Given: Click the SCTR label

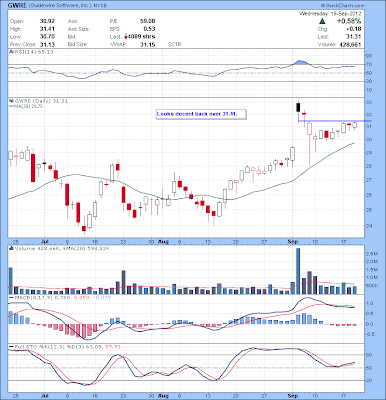Looking at the screenshot, I should pos(174,44).
